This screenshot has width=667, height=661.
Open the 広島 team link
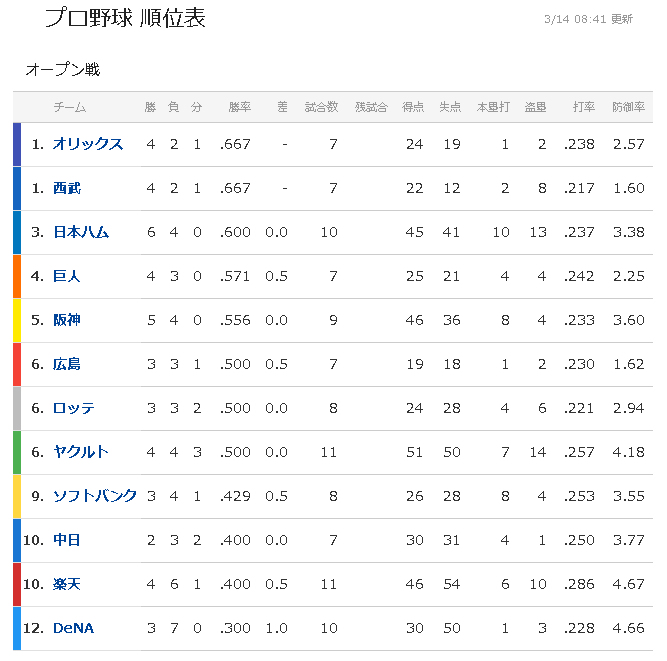pyautogui.click(x=67, y=364)
